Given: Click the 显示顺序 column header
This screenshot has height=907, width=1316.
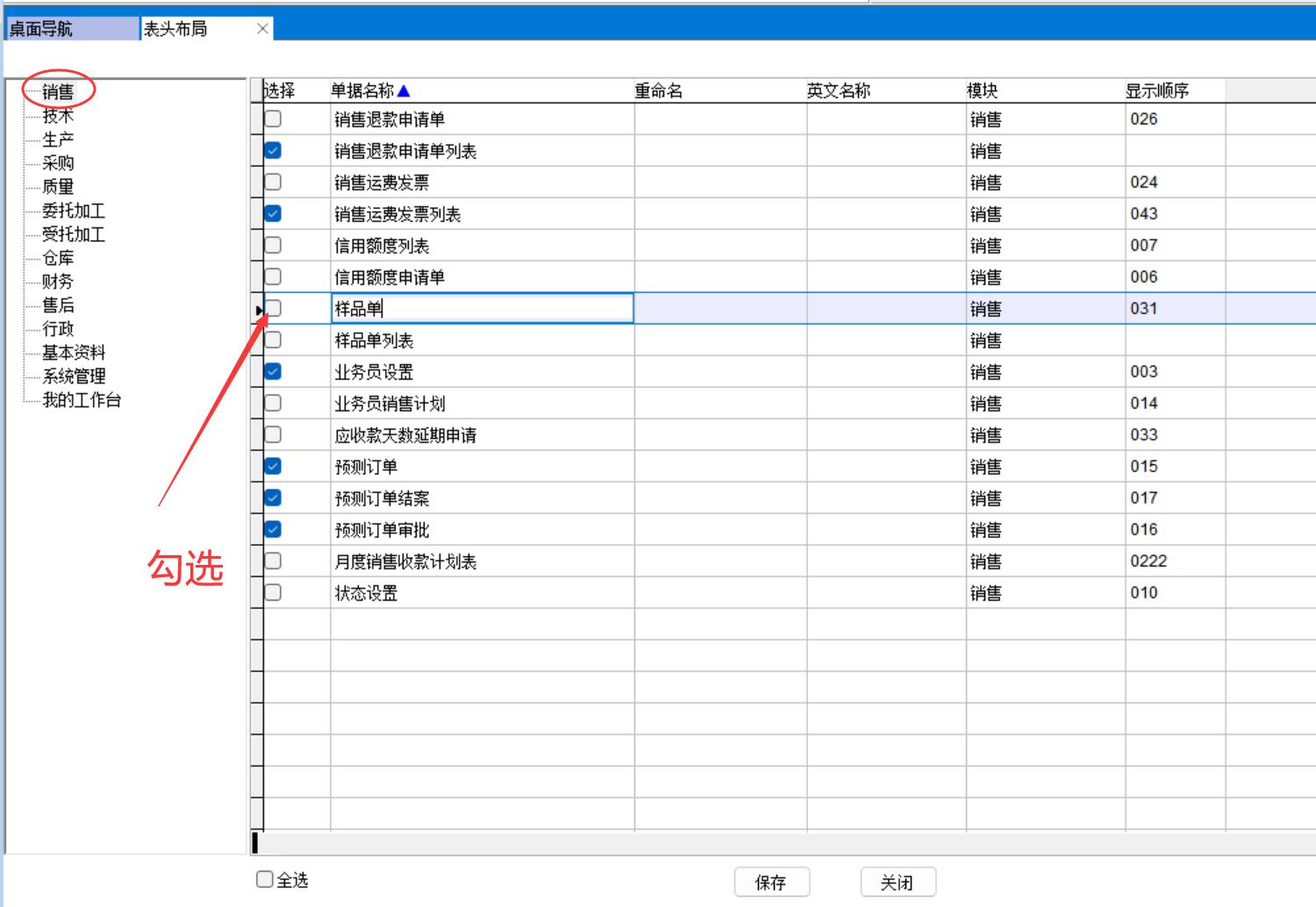Looking at the screenshot, I should click(x=1158, y=90).
